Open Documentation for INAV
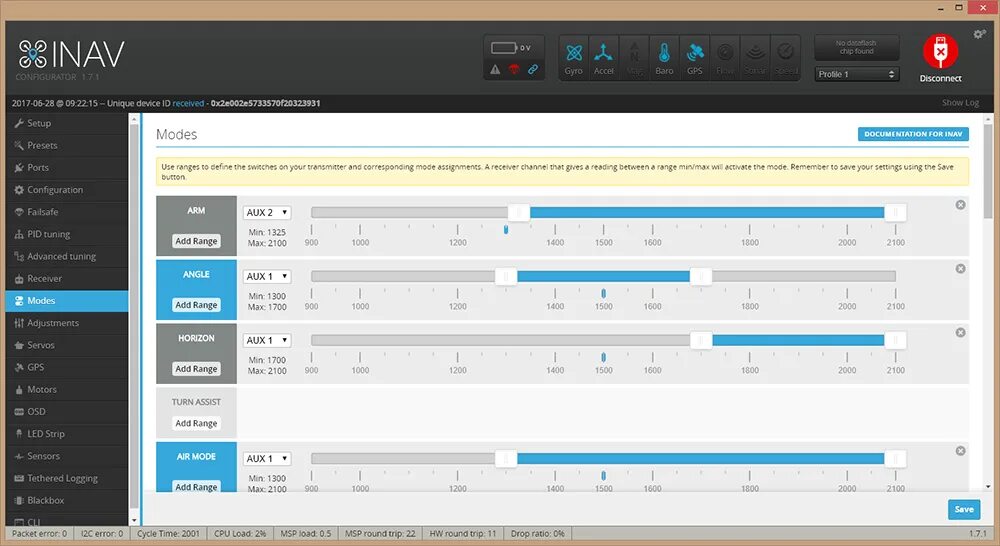The width and height of the screenshot is (1000, 546). pos(913,134)
